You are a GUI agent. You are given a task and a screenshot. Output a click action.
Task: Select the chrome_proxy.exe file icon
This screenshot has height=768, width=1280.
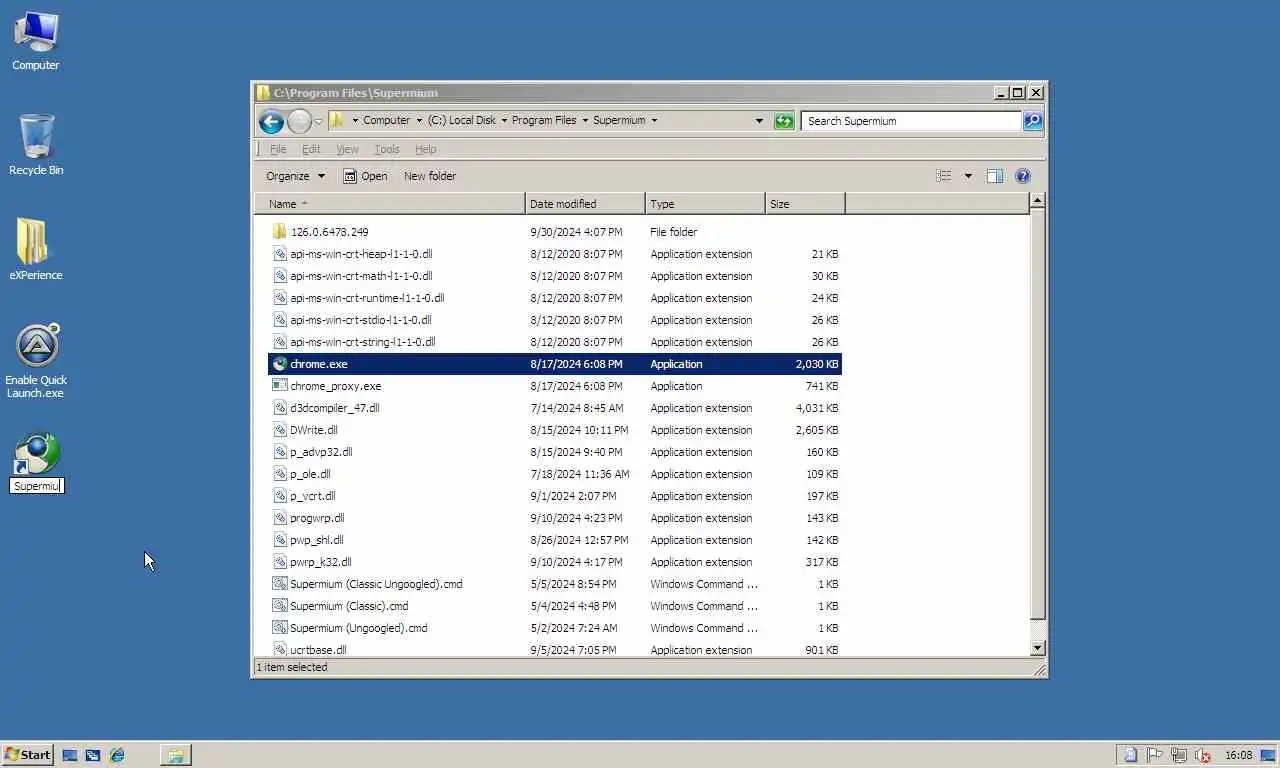279,386
